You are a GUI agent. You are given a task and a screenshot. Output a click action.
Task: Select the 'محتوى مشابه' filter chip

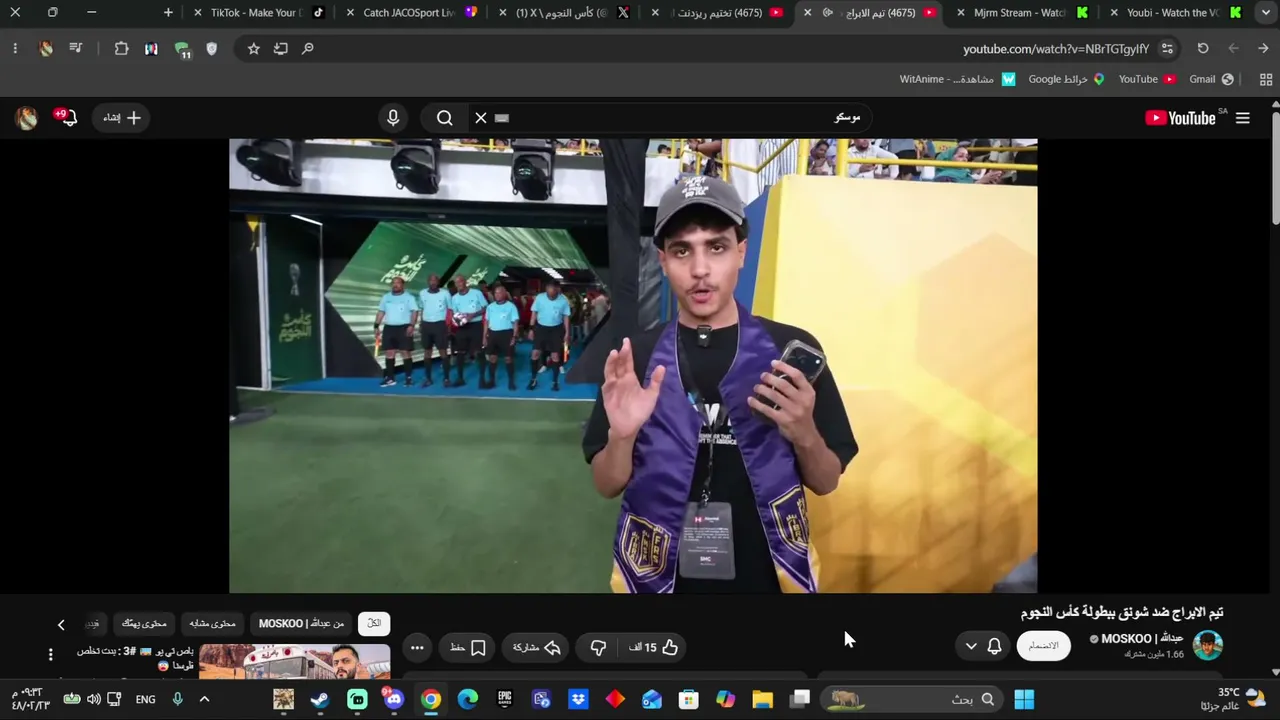[213, 623]
